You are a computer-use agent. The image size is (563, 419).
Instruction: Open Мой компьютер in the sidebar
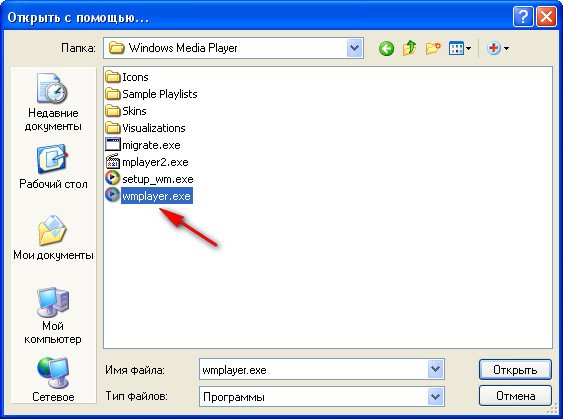pos(53,316)
